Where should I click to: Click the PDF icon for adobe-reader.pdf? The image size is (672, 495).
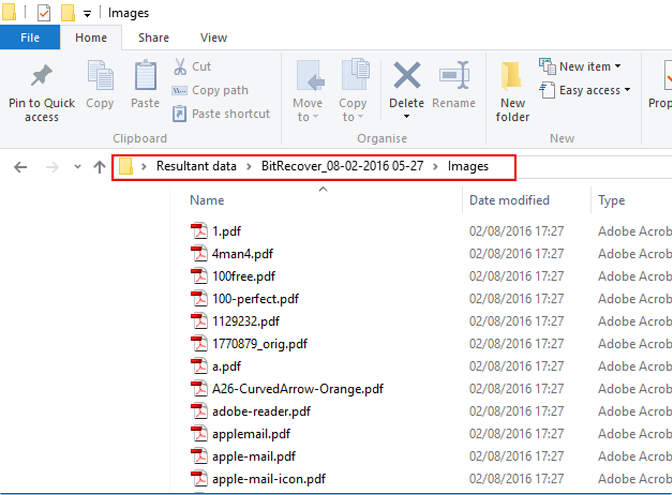(199, 411)
